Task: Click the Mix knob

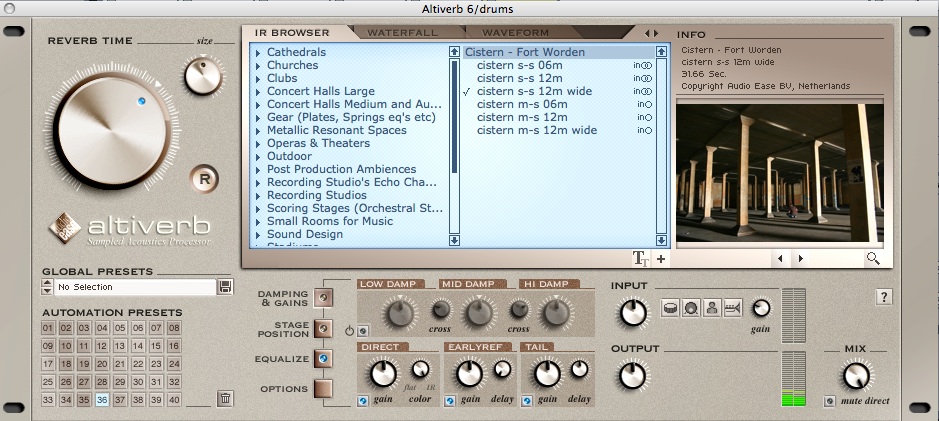Action: point(856,376)
